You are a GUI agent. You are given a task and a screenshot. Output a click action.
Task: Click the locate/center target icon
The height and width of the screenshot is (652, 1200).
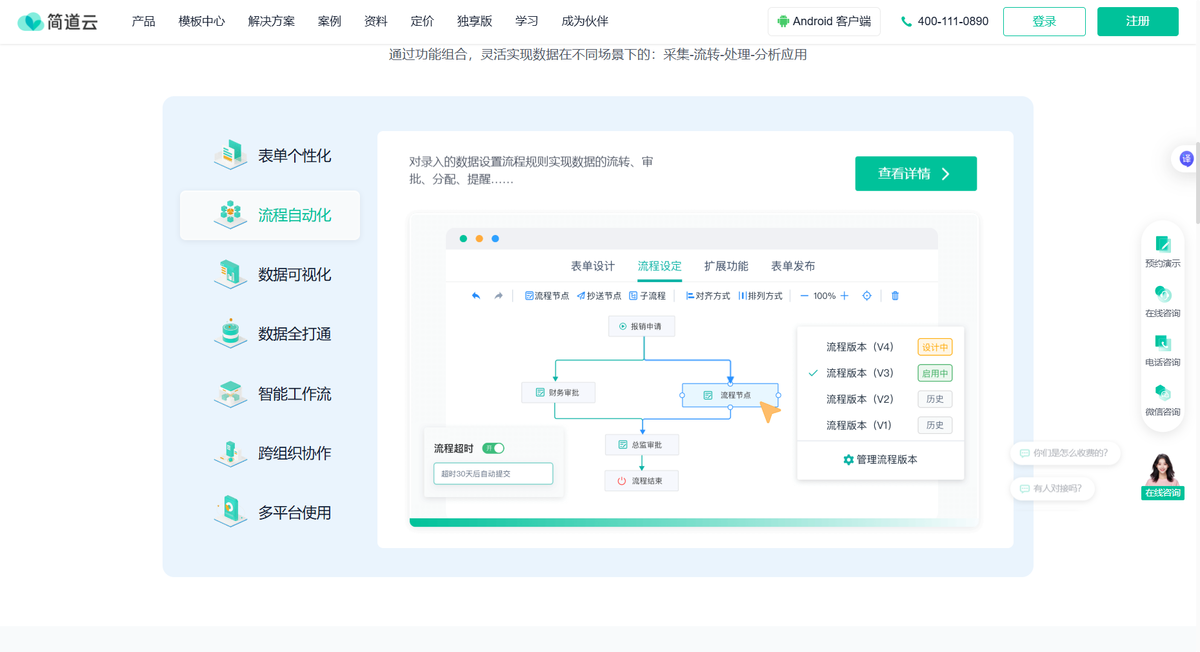click(867, 296)
